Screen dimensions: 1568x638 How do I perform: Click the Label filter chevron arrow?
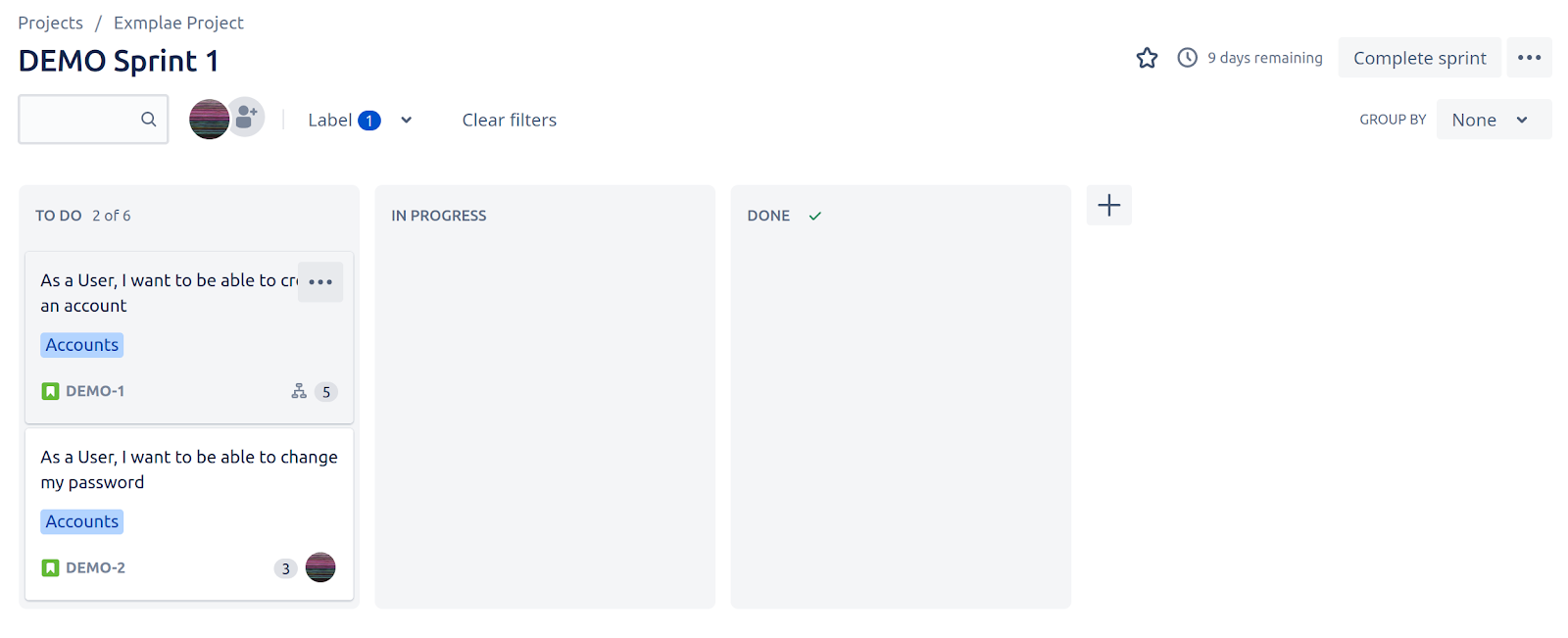pos(406,120)
